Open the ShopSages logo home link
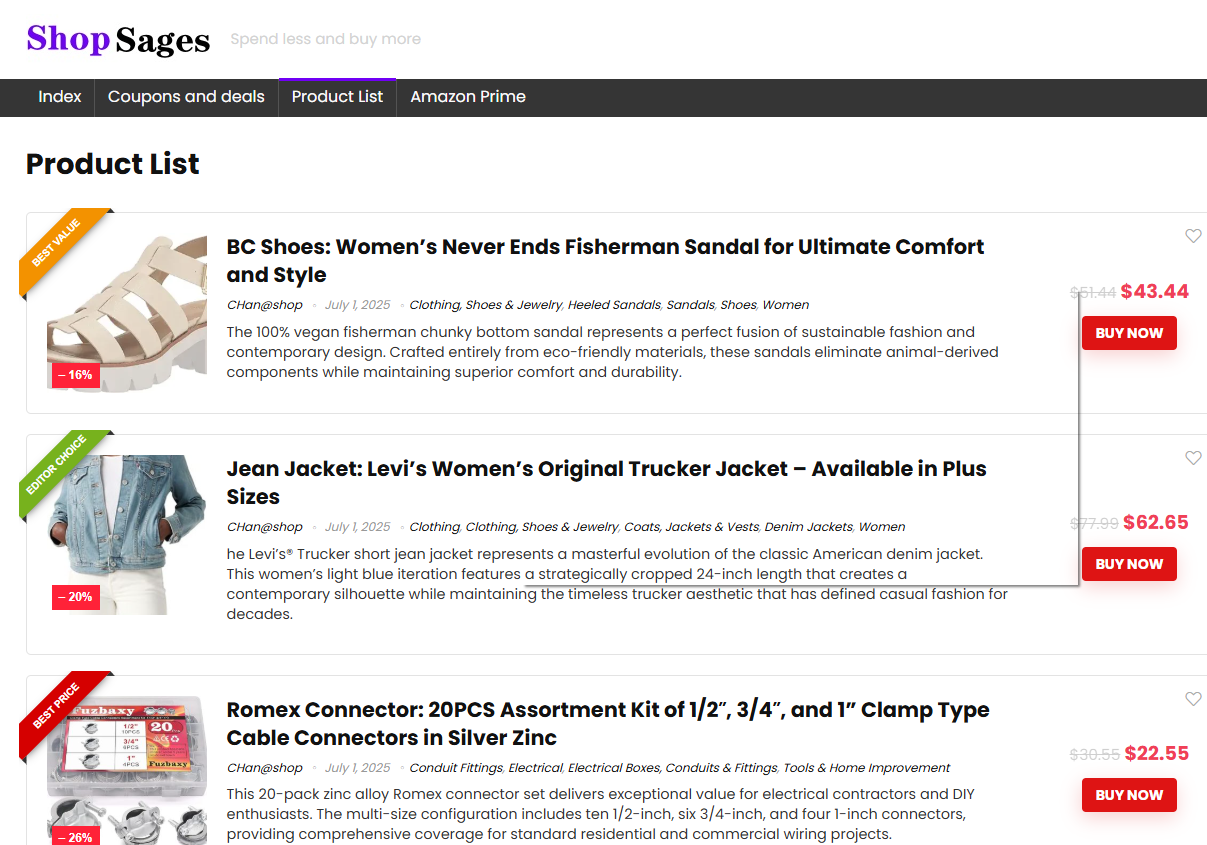The width and height of the screenshot is (1207, 845). (x=118, y=39)
